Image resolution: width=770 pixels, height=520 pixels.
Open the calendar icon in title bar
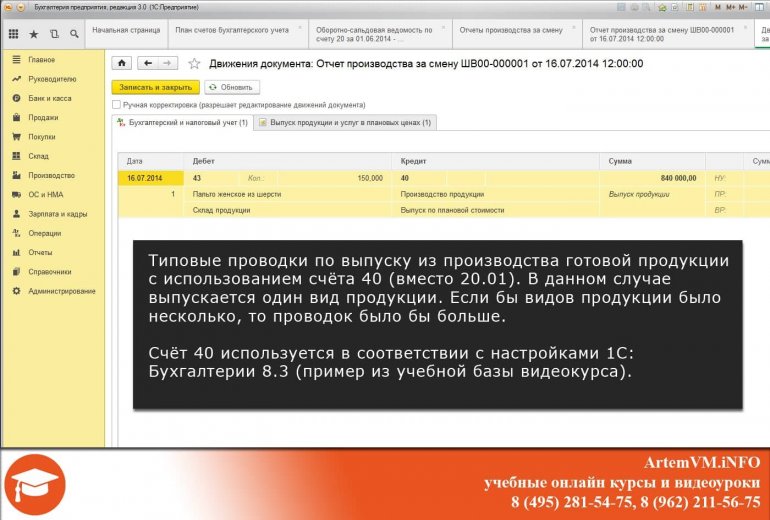(703, 7)
